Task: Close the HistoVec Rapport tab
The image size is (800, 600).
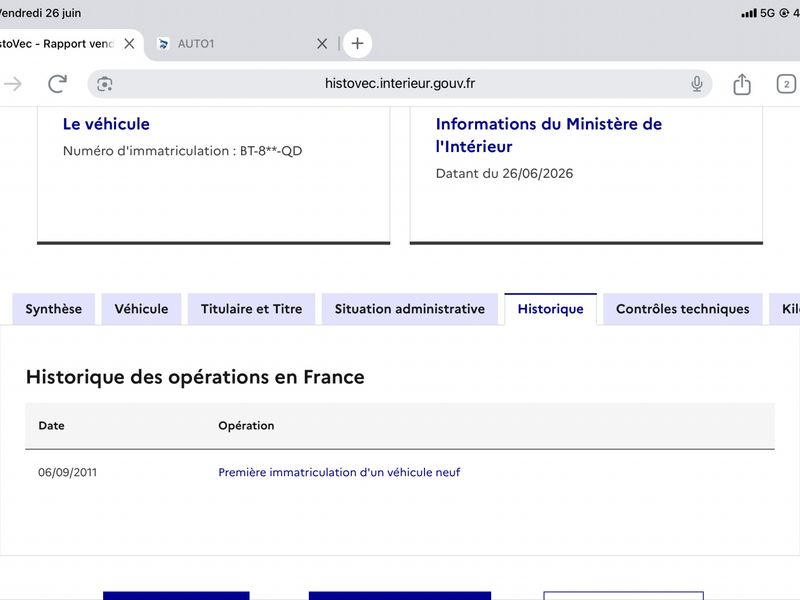Action: (130, 44)
